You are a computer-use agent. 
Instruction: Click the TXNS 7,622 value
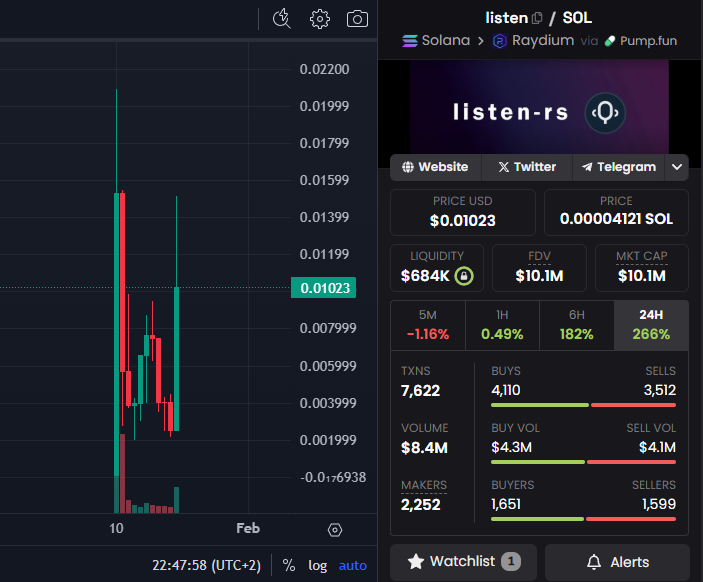click(421, 391)
